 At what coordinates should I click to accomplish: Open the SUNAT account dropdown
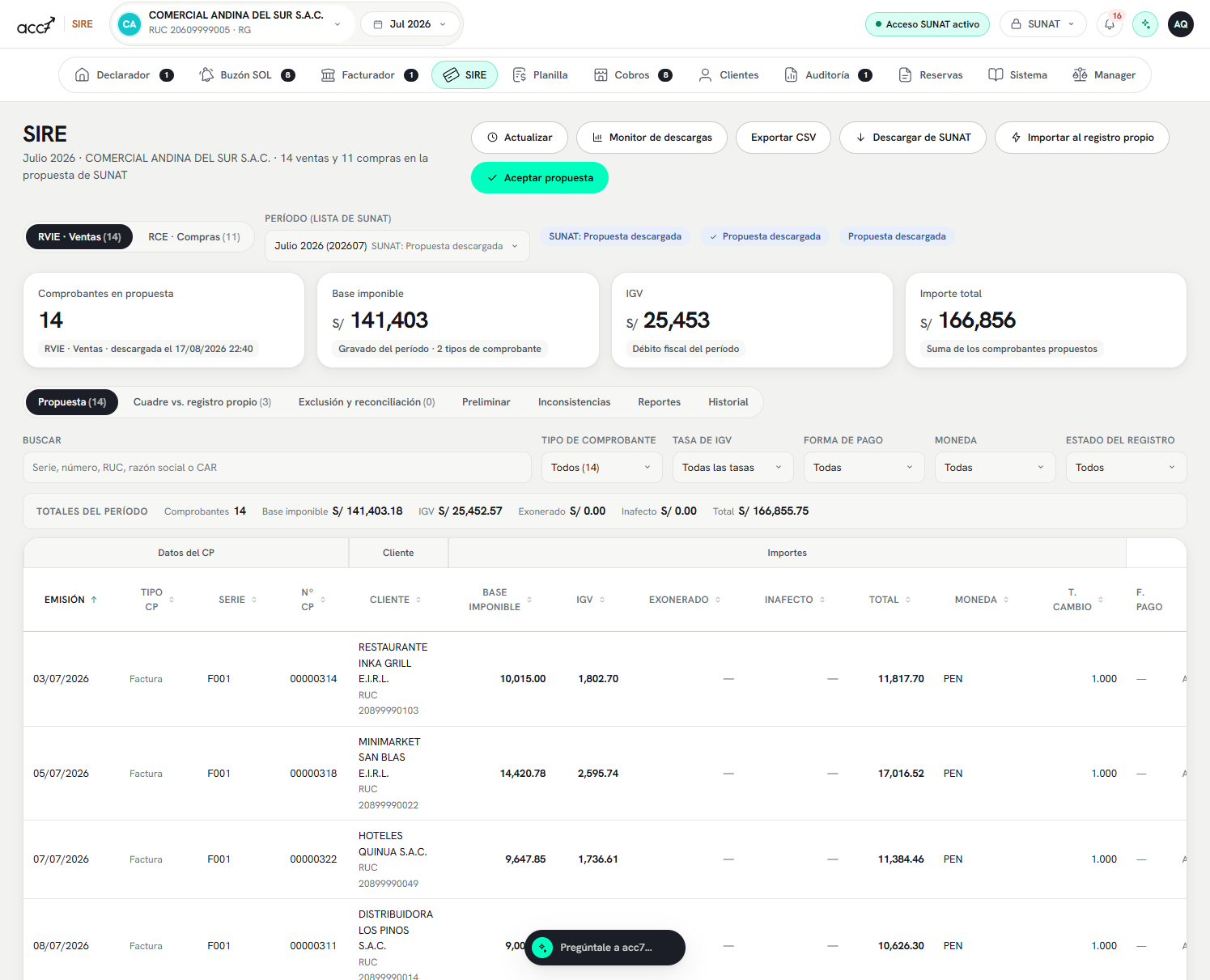[1042, 24]
